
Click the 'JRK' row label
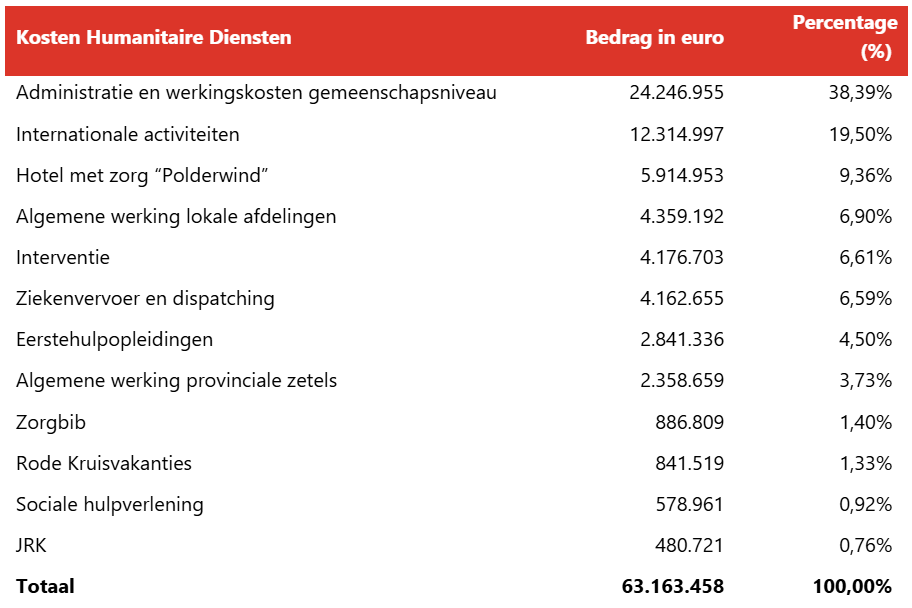tap(32, 546)
